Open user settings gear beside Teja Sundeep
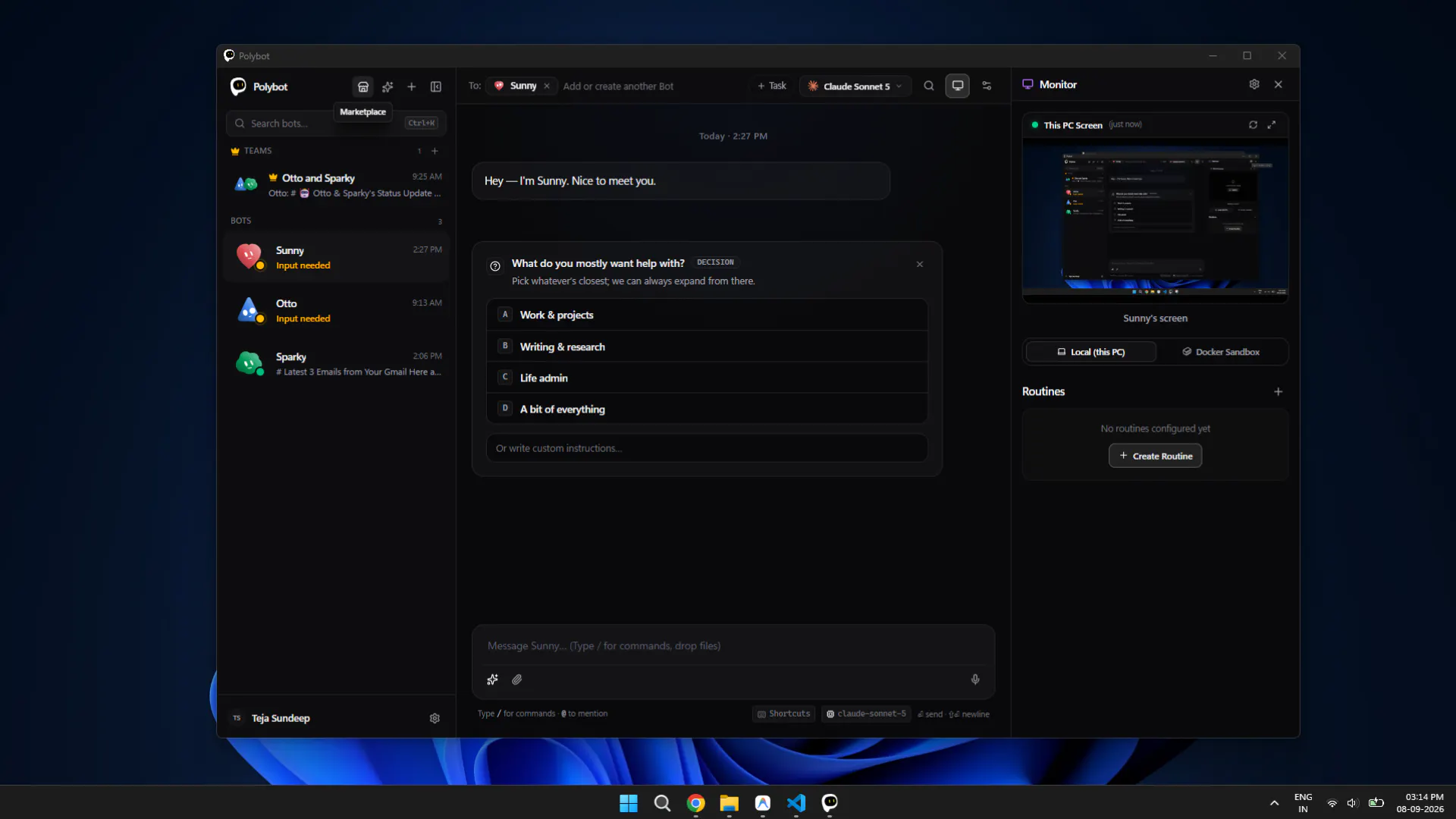 [x=435, y=718]
